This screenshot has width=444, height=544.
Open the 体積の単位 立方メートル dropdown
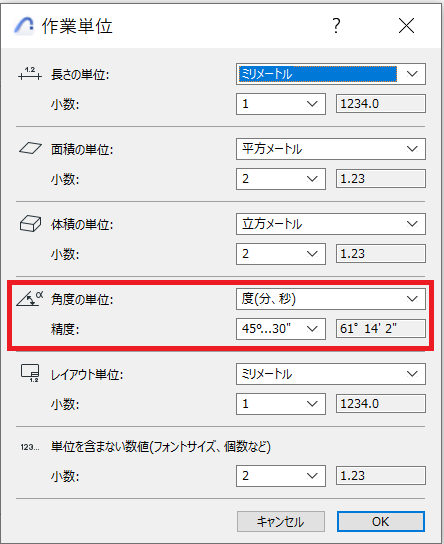331,224
